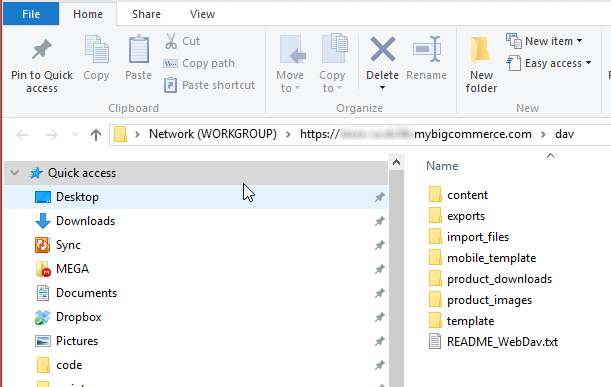The width and height of the screenshot is (611, 387).
Task: Create a New folder from ribbon
Action: tap(481, 64)
